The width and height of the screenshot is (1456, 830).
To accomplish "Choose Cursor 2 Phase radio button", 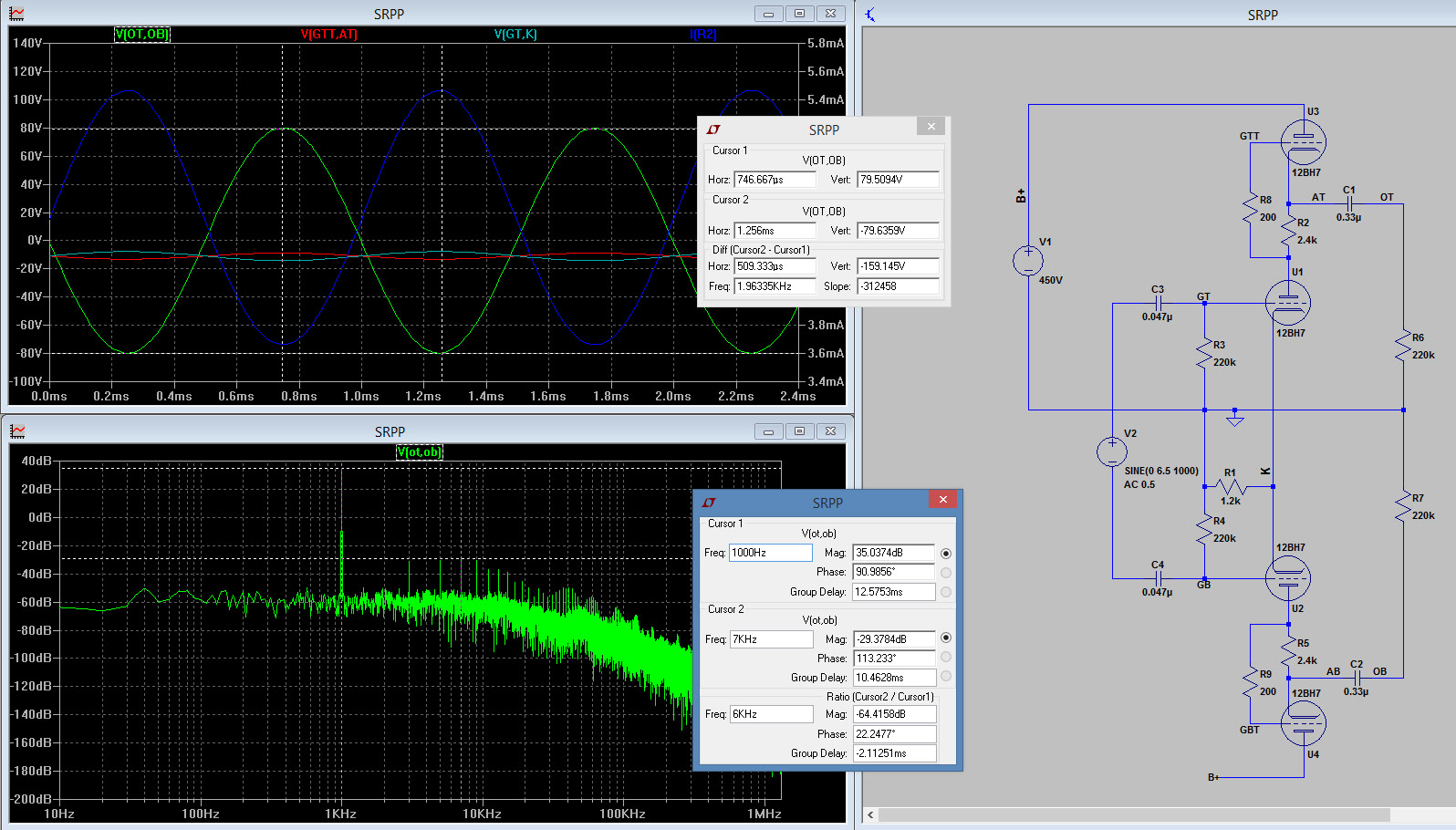I will click(946, 658).
